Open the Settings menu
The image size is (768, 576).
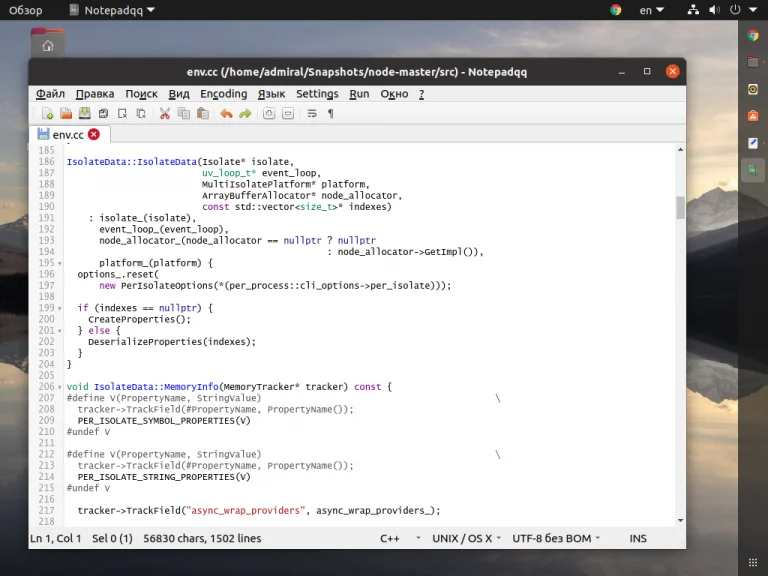pyautogui.click(x=317, y=94)
